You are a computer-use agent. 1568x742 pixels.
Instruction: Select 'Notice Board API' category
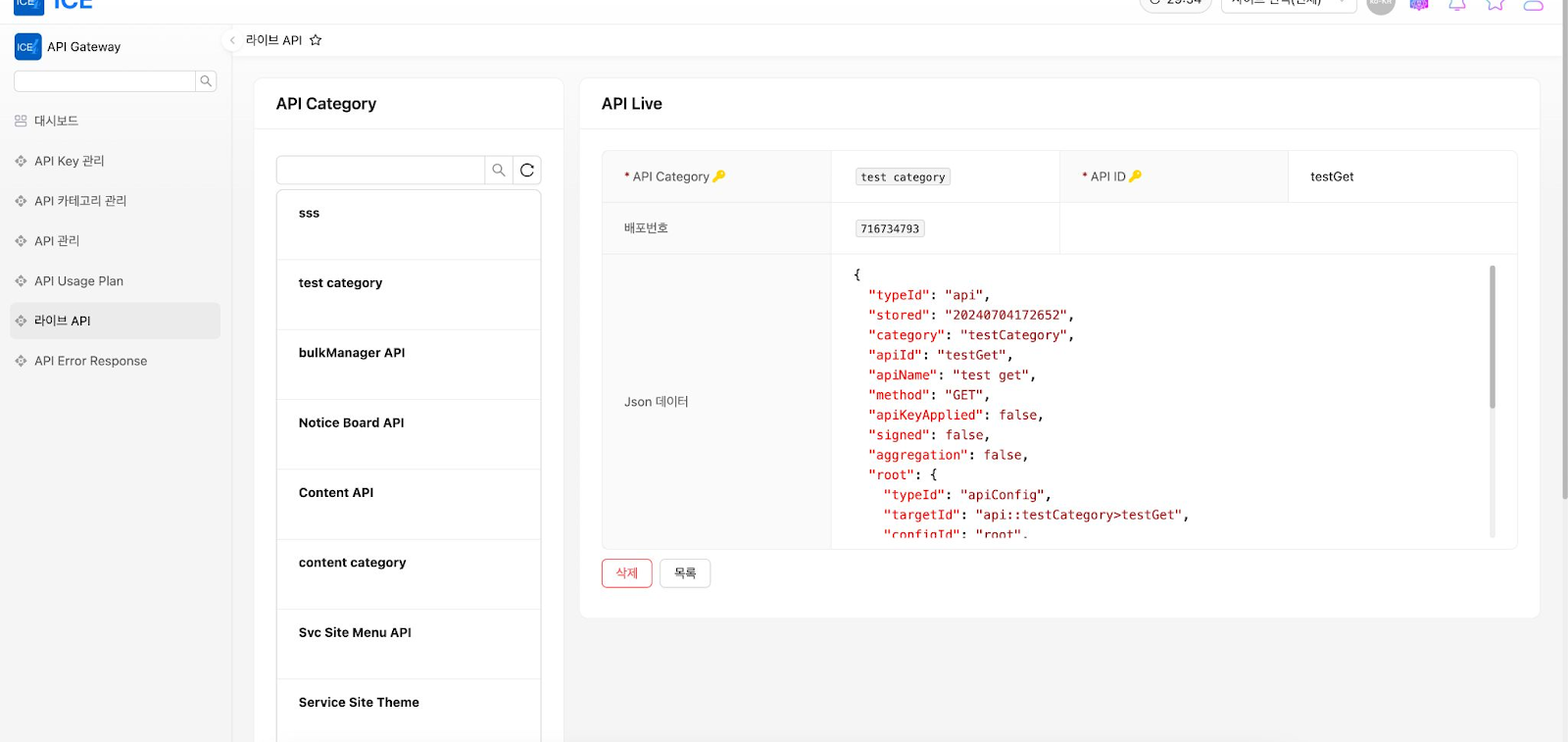pos(351,422)
